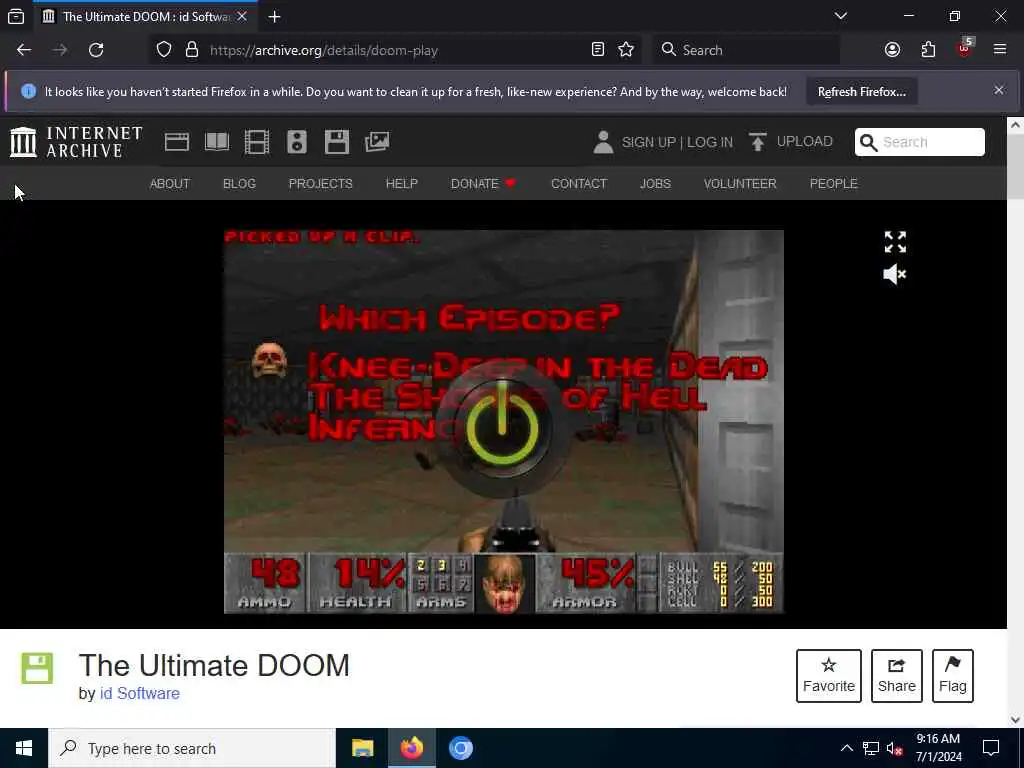Click the green floppy icon beside title
Image resolution: width=1024 pixels, height=768 pixels.
(x=37, y=668)
